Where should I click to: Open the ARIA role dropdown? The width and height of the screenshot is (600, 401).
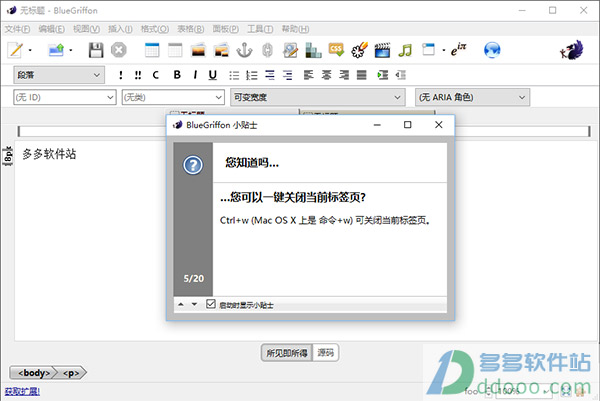coord(473,97)
